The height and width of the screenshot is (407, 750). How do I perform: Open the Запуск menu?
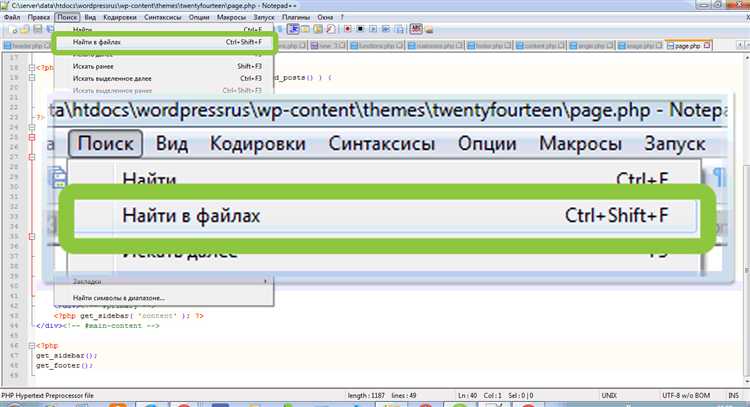coord(264,17)
